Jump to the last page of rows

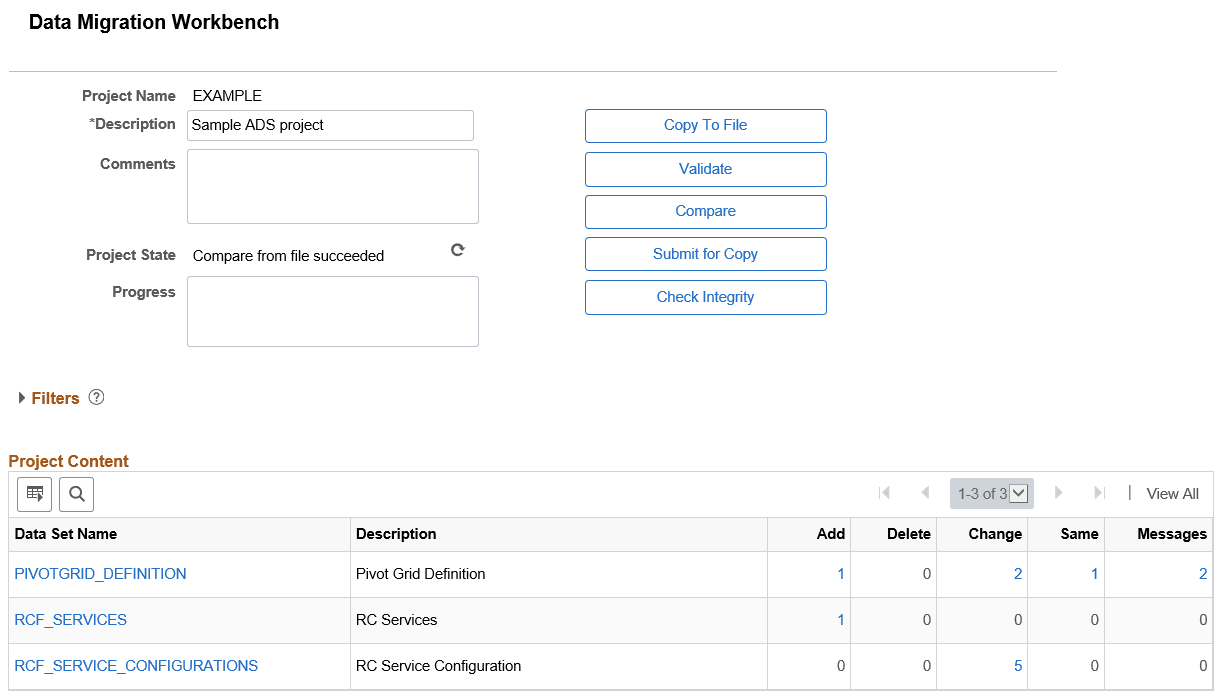(1097, 492)
